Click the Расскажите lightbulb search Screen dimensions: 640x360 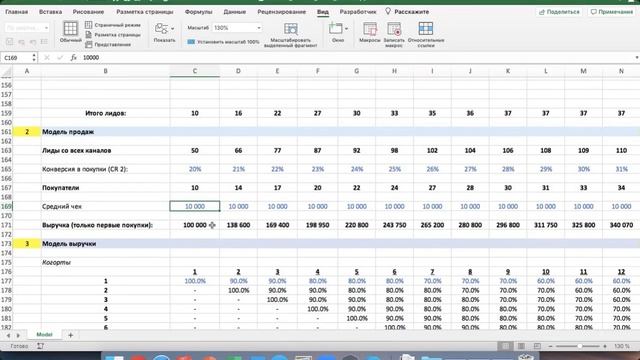407,12
